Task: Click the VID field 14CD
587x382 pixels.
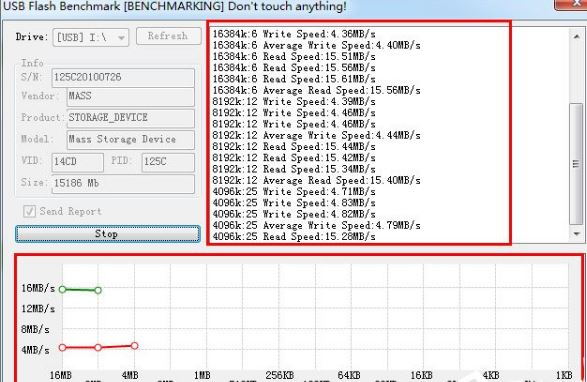Action: (x=77, y=162)
